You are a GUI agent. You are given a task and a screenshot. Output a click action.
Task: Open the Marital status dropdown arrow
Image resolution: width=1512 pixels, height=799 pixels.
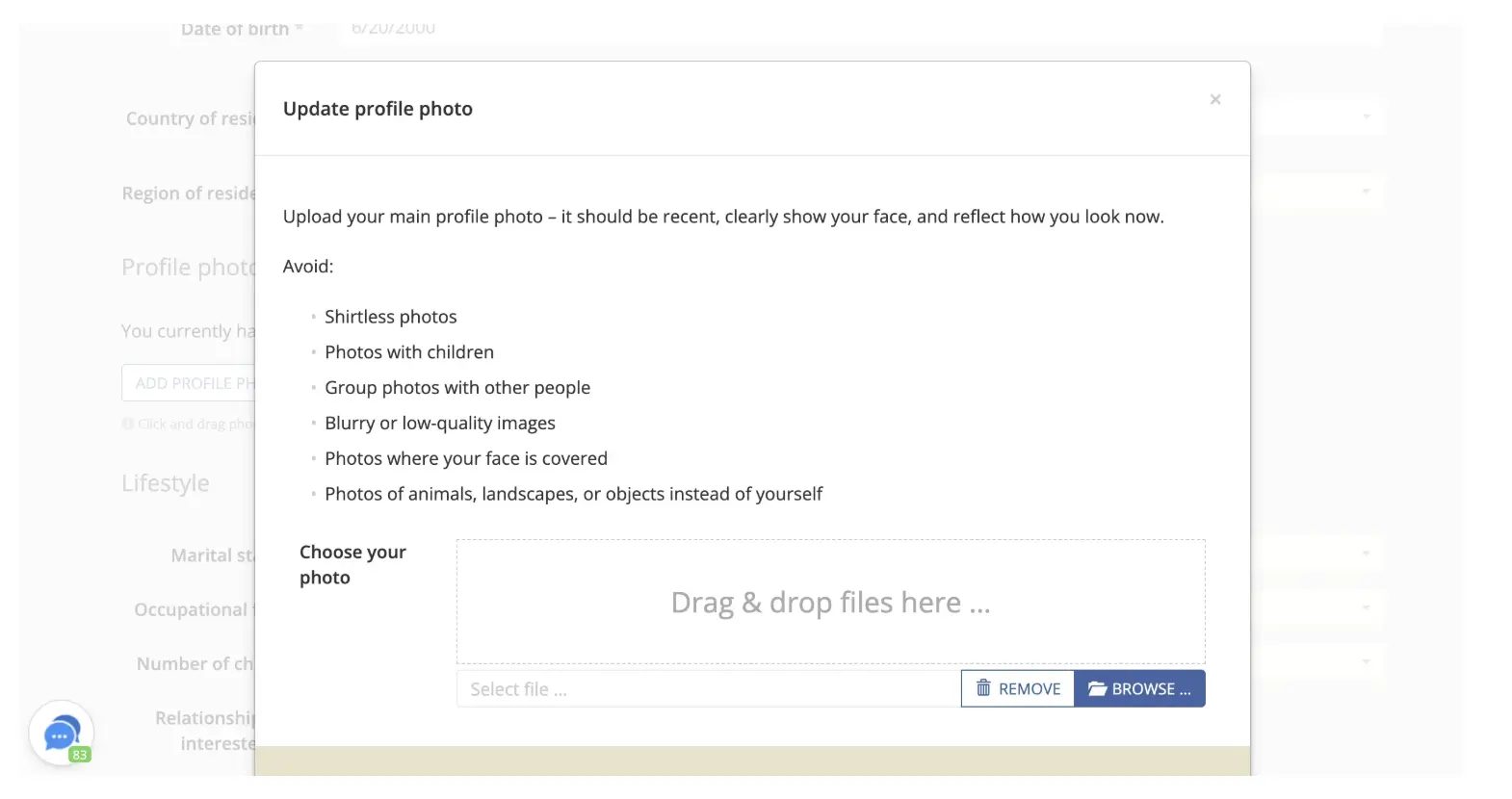(x=1366, y=554)
